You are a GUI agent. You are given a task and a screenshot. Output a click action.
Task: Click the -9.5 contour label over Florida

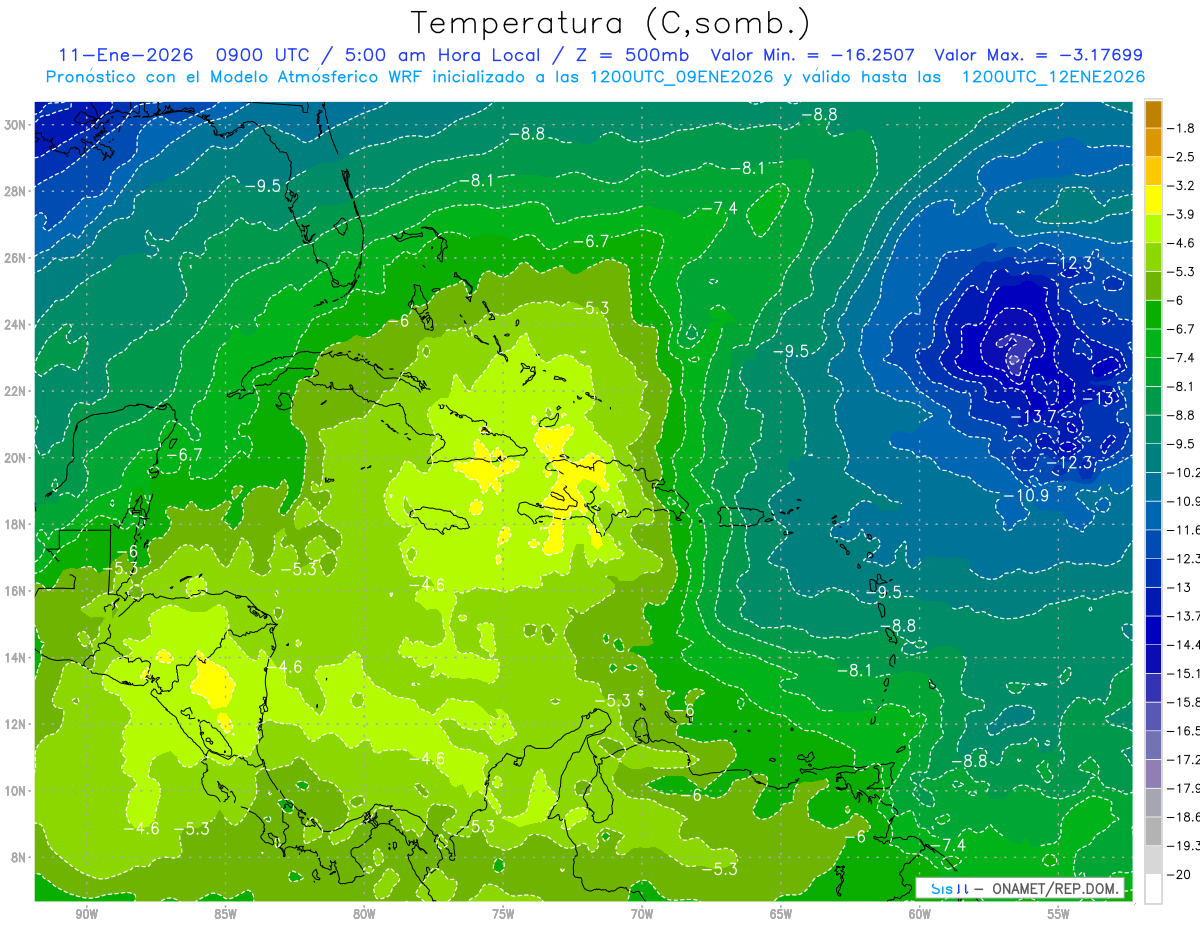pyautogui.click(x=263, y=185)
